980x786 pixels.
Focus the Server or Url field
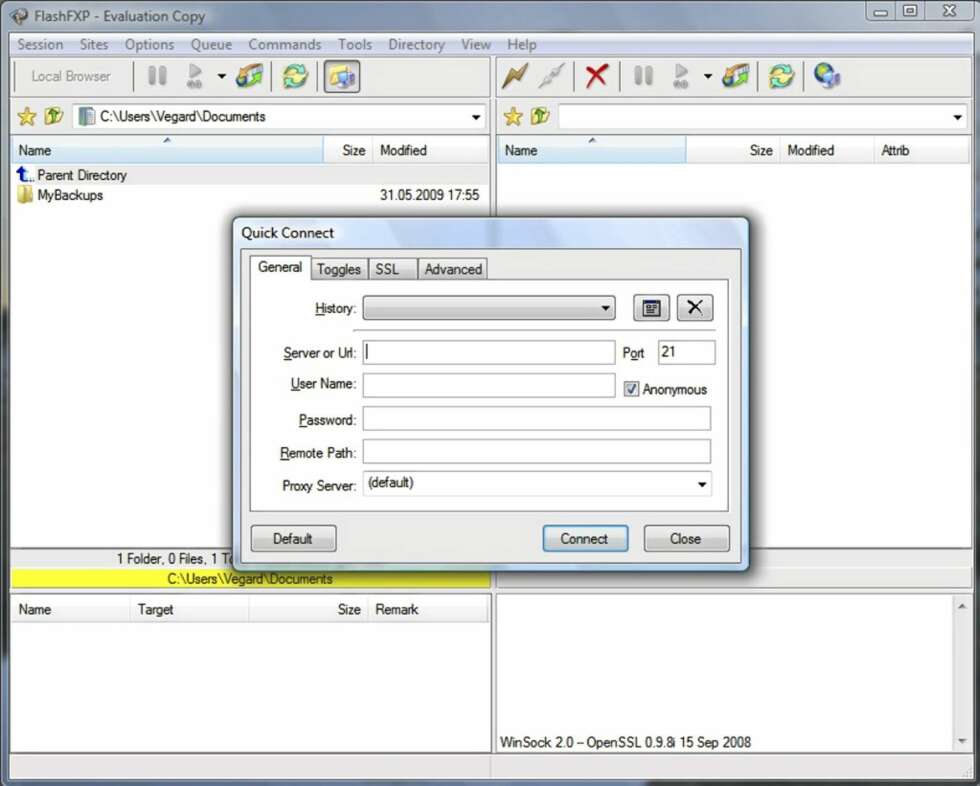coord(488,352)
